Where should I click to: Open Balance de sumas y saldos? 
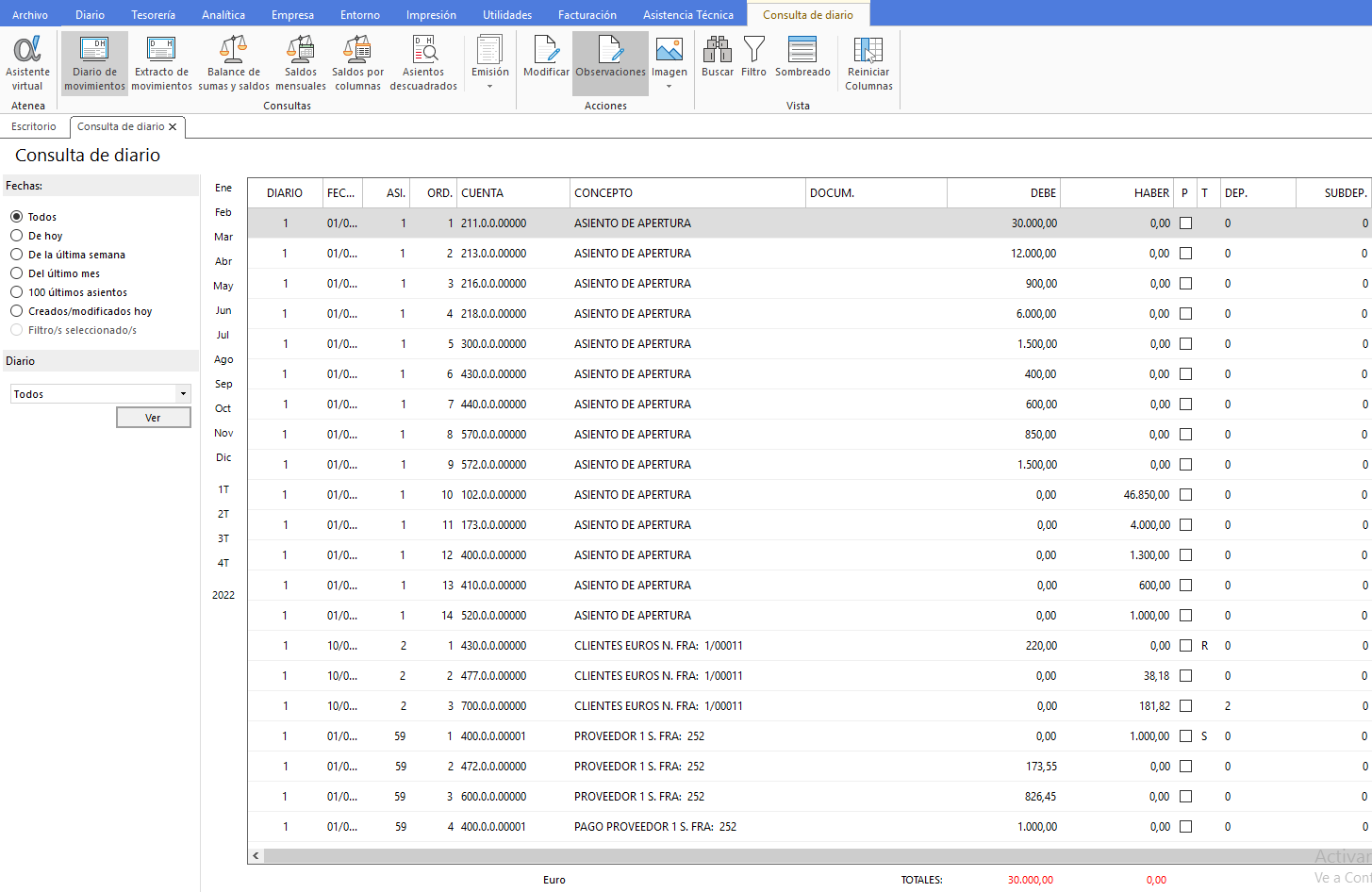234,63
